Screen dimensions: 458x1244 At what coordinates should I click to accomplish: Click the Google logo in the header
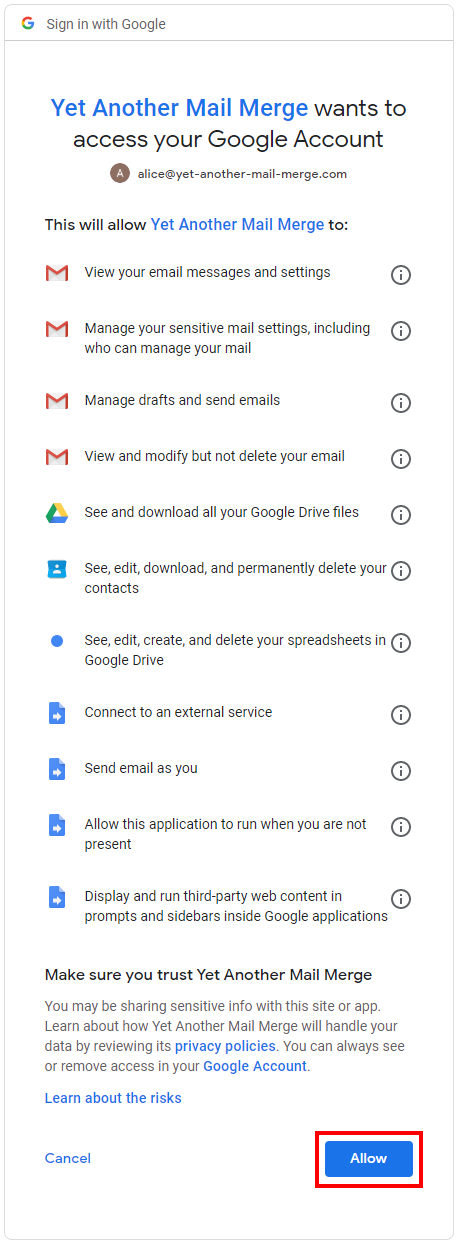(28, 23)
